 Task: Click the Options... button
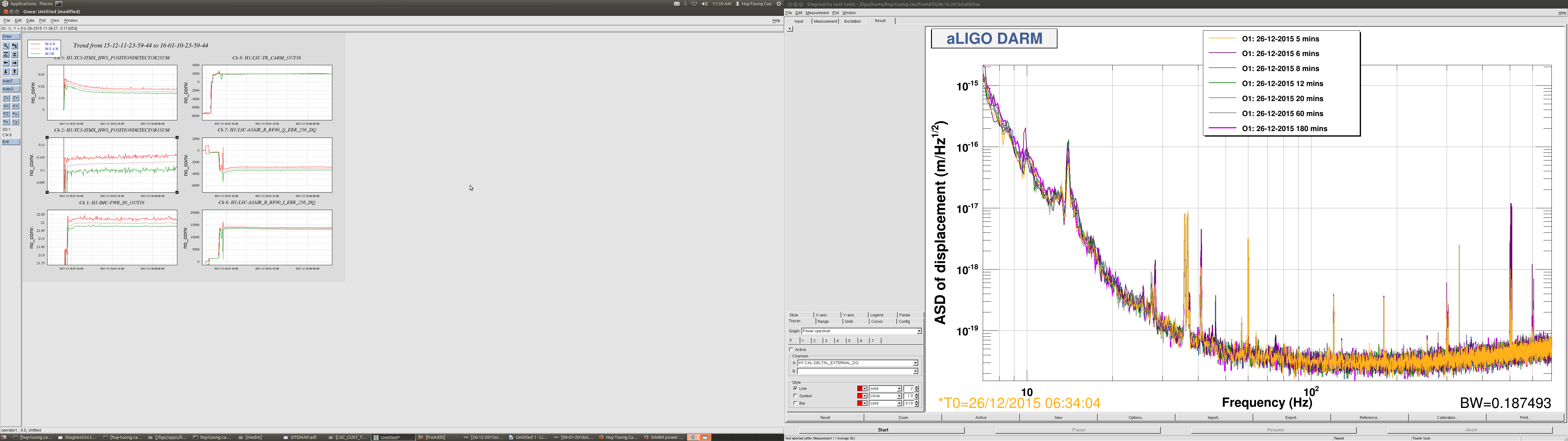point(1136,418)
